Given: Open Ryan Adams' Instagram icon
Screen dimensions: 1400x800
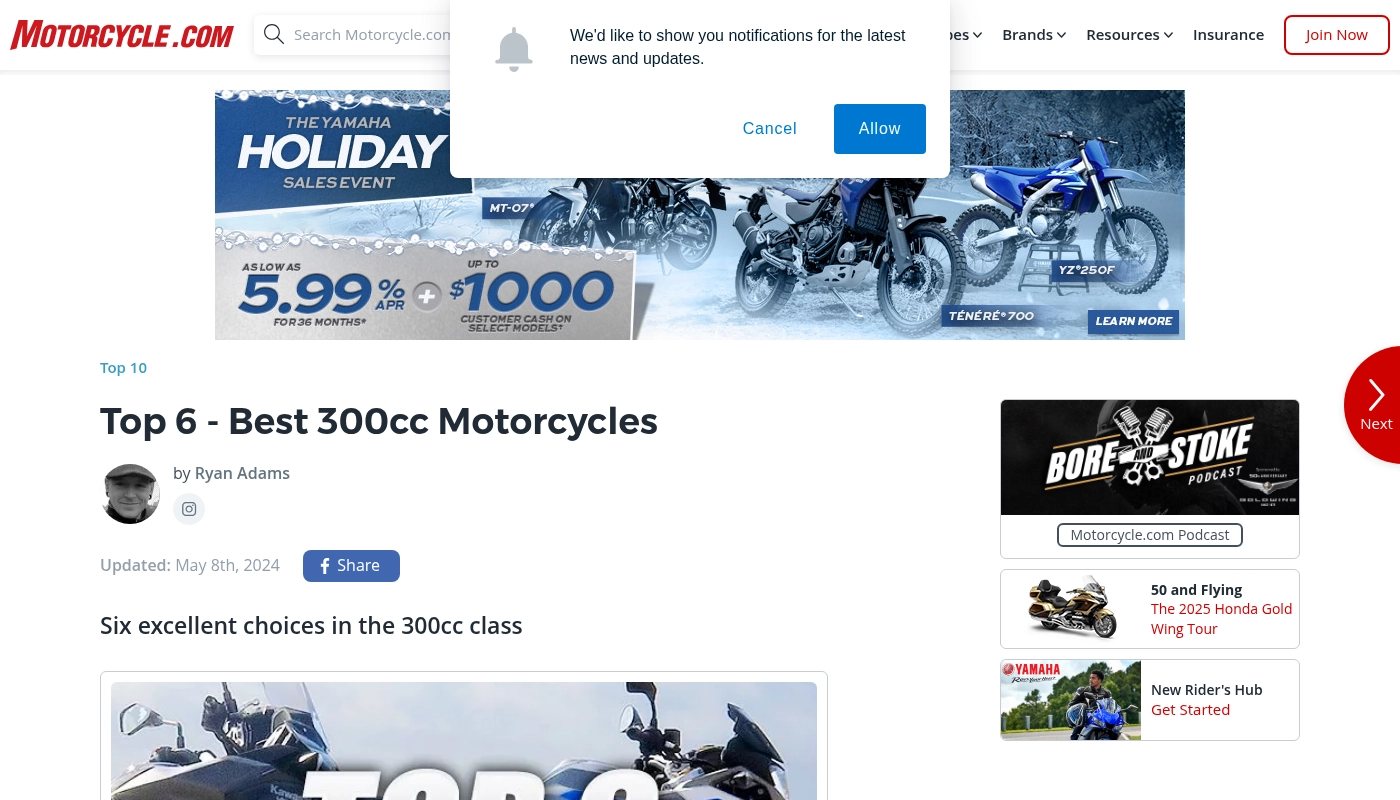Looking at the screenshot, I should [x=189, y=509].
